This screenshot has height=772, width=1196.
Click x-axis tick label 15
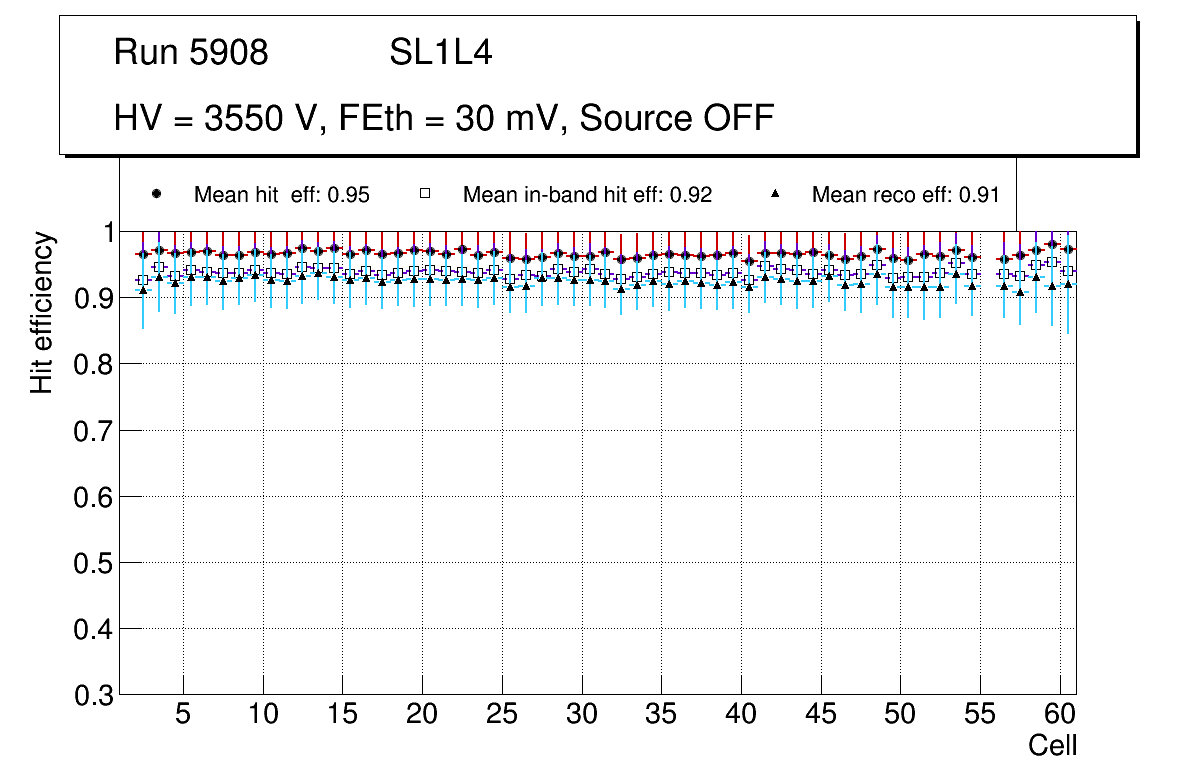(x=342, y=714)
